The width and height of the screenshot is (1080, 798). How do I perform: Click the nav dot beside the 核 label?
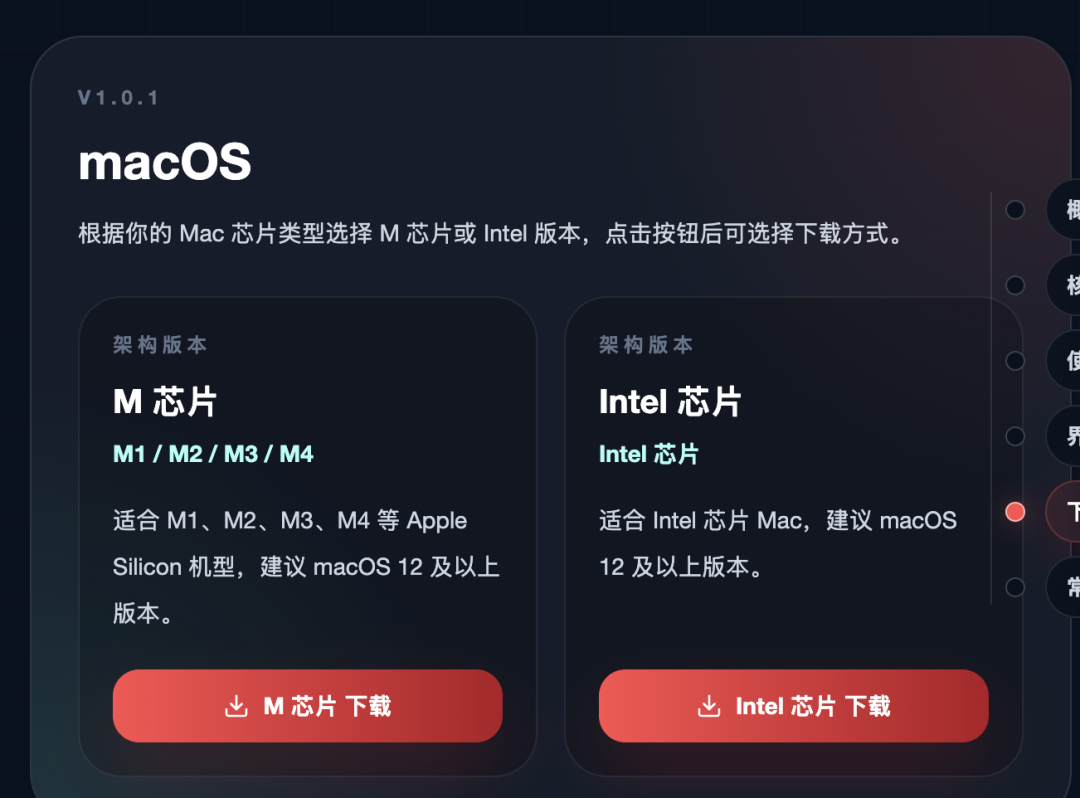pos(1015,285)
